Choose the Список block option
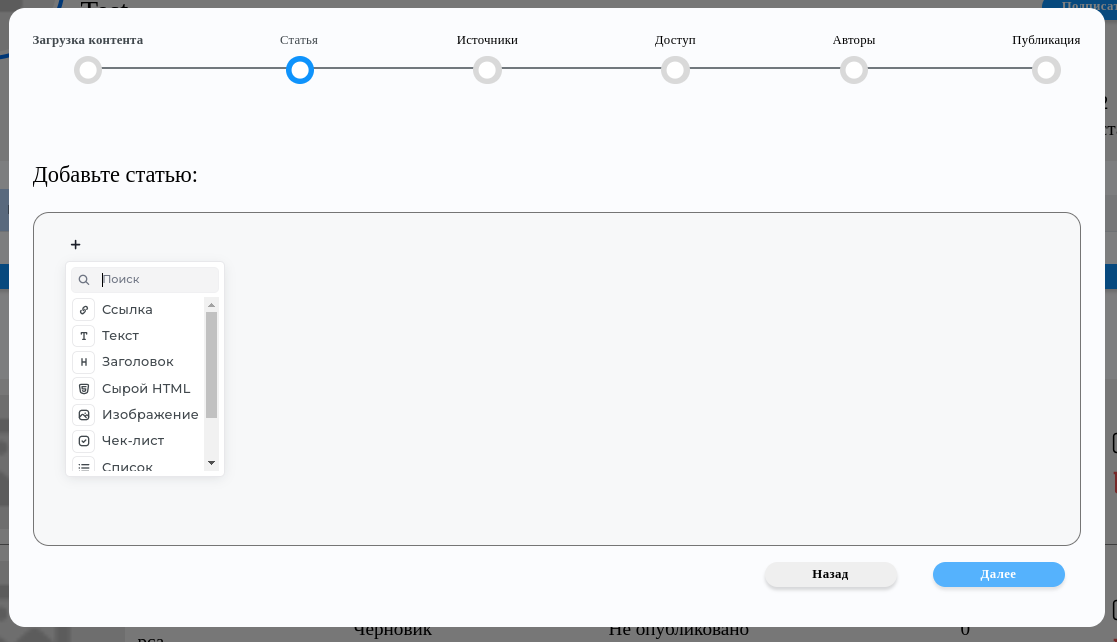1117x642 pixels. click(137, 465)
